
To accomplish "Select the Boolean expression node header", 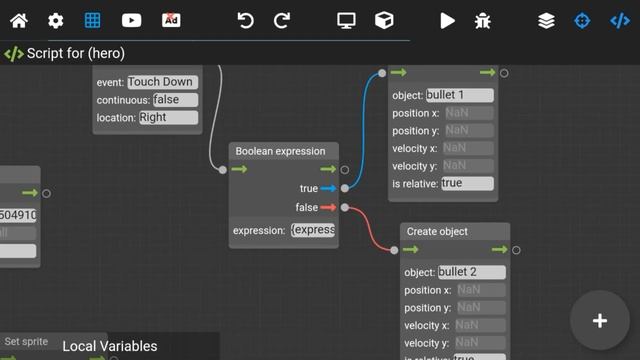I will 284,151.
